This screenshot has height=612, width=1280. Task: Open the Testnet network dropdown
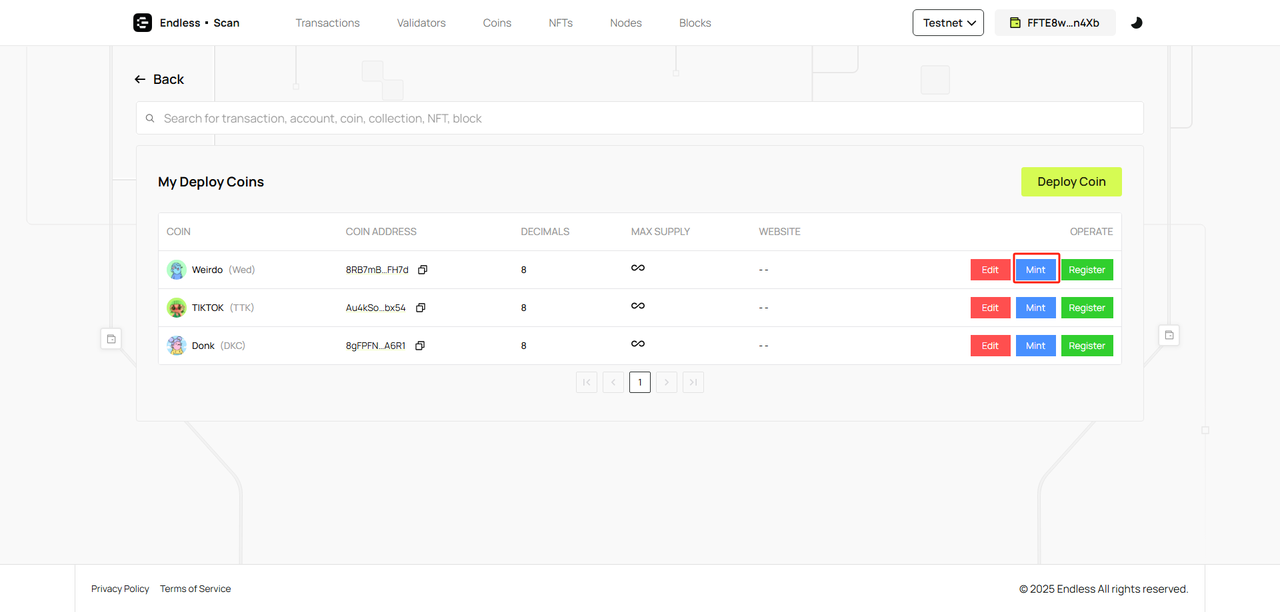click(947, 23)
